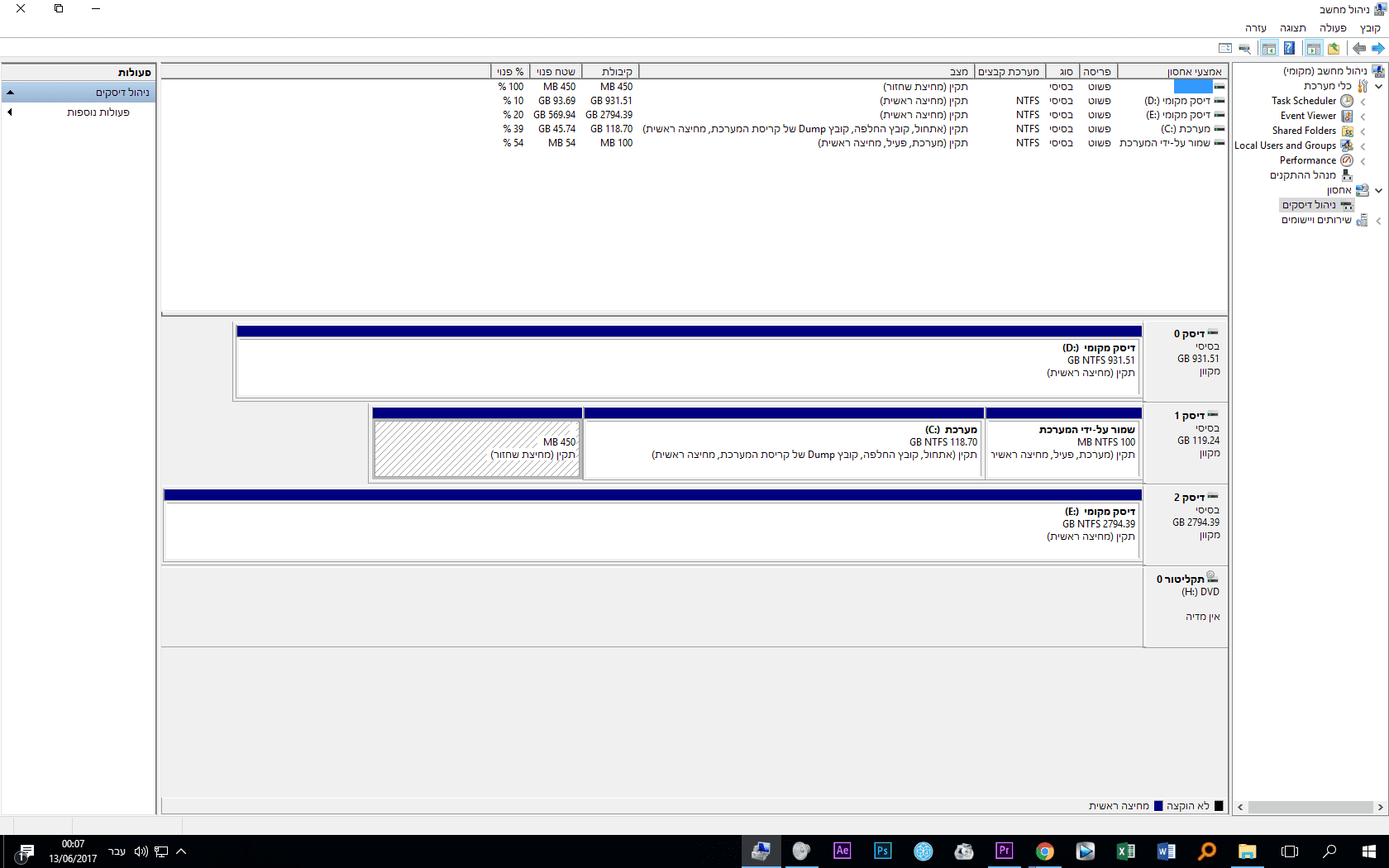The width and height of the screenshot is (1389, 868).
Task: Toggle the Show/Hide Console Tree toolbar icon
Action: [1313, 48]
